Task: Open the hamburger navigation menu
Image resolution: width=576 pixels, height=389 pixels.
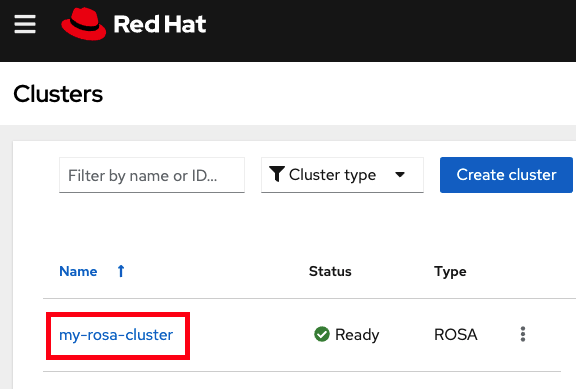Action: point(25,24)
